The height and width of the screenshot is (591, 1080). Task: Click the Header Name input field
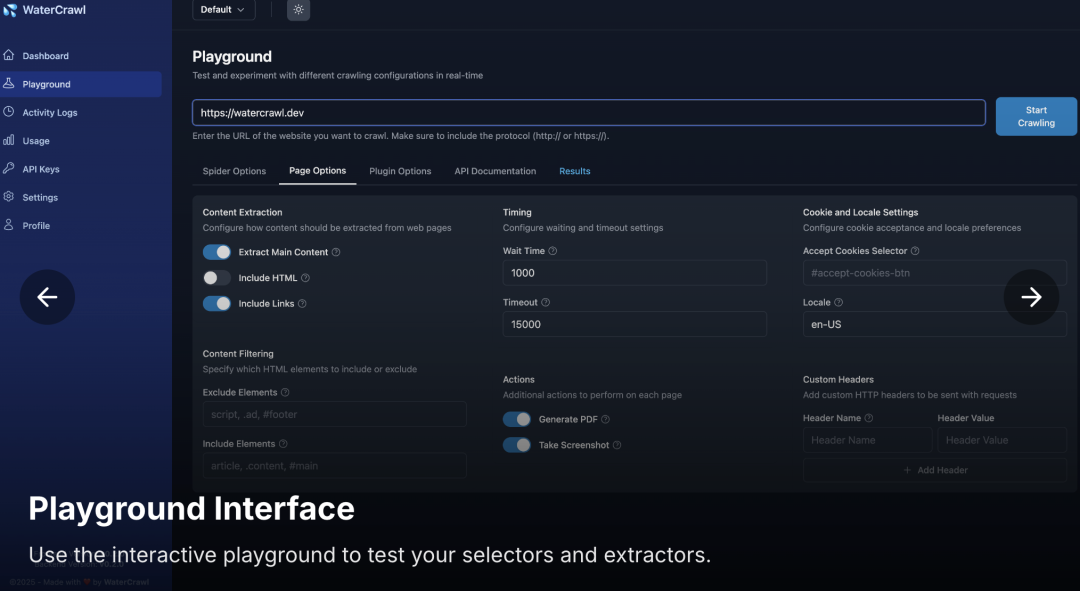coord(868,440)
